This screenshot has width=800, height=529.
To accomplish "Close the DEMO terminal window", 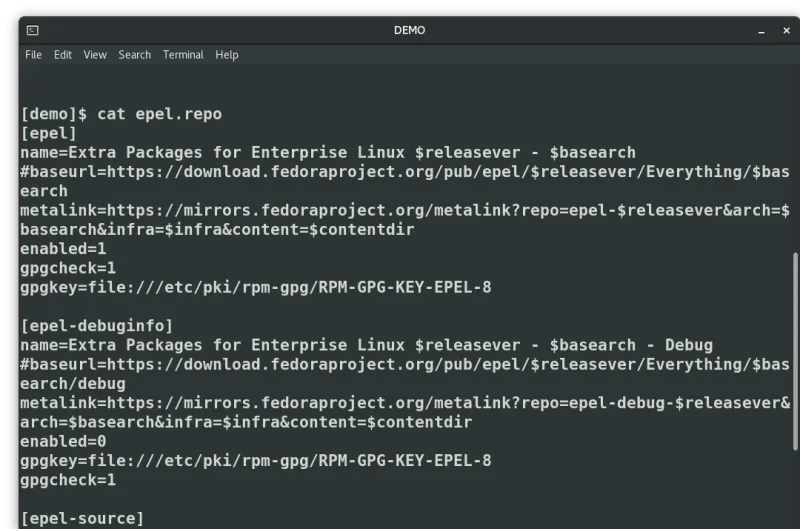I will 786,31.
